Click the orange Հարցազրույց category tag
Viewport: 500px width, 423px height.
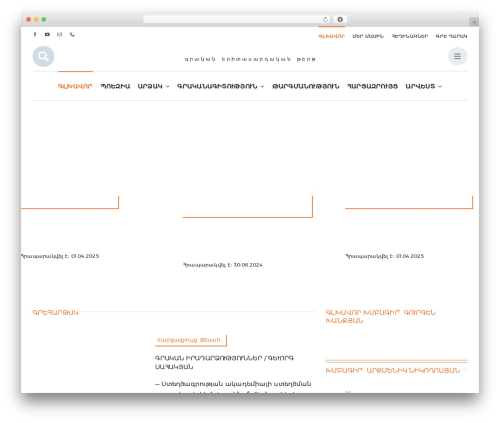pyautogui.click(x=191, y=340)
